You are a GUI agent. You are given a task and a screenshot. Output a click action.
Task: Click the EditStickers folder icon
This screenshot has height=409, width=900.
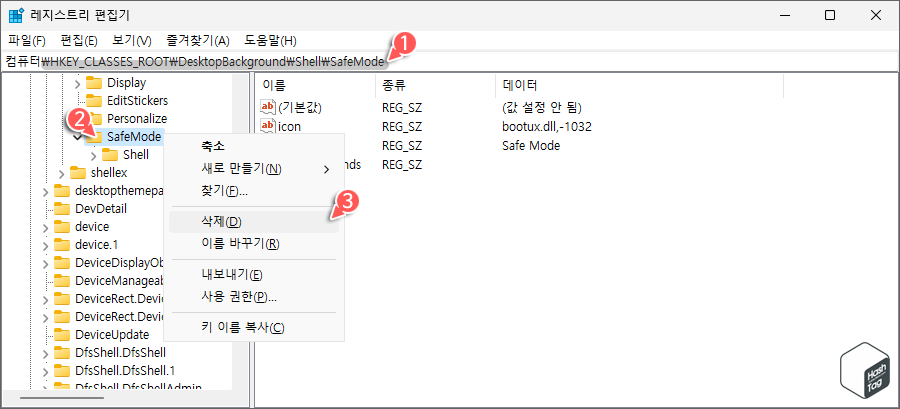(x=94, y=100)
